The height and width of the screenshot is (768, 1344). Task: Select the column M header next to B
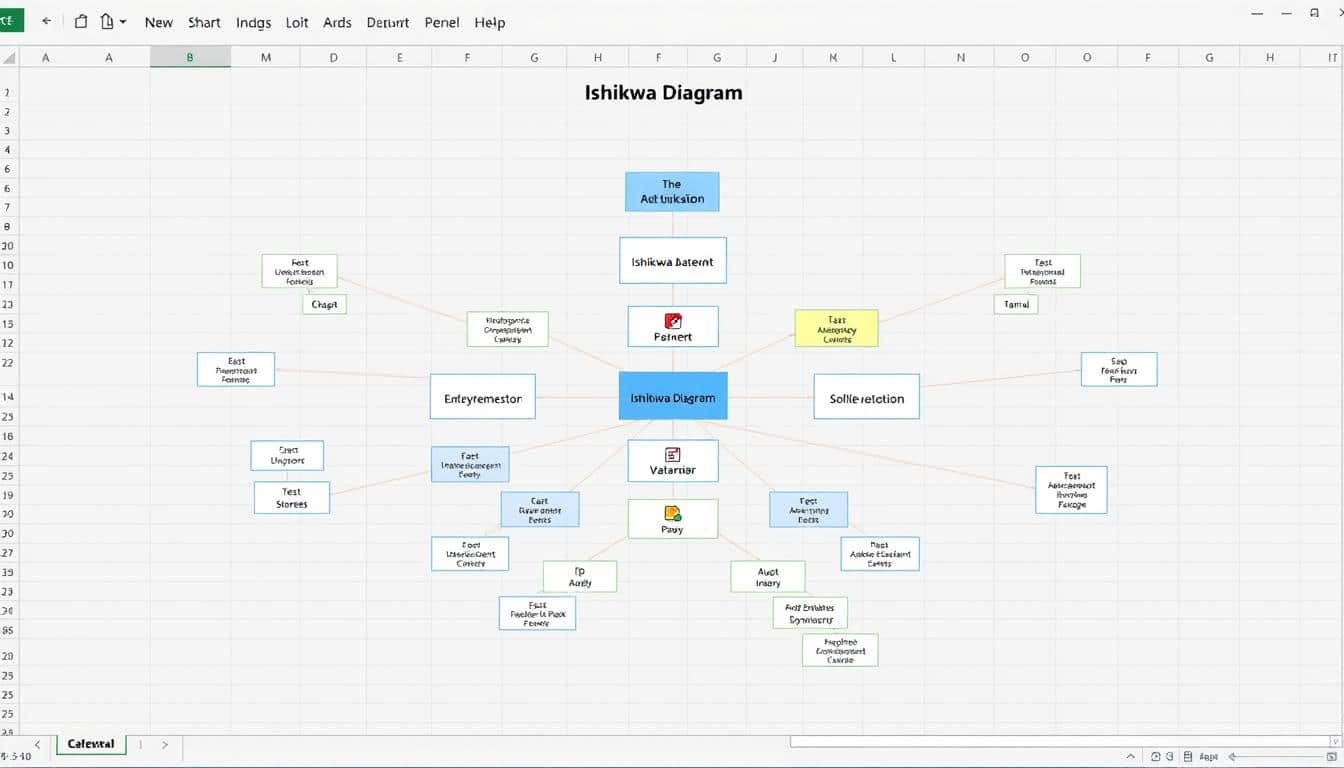[266, 58]
